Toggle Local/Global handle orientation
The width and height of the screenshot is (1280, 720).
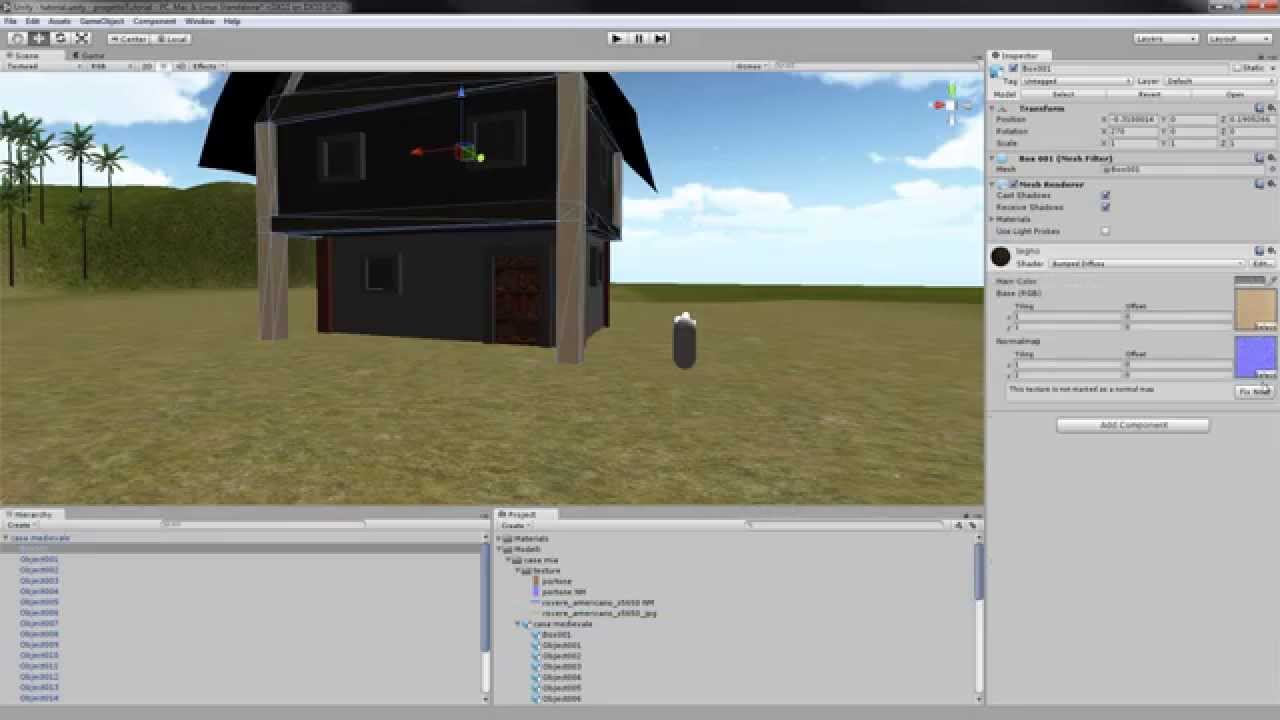[171, 39]
